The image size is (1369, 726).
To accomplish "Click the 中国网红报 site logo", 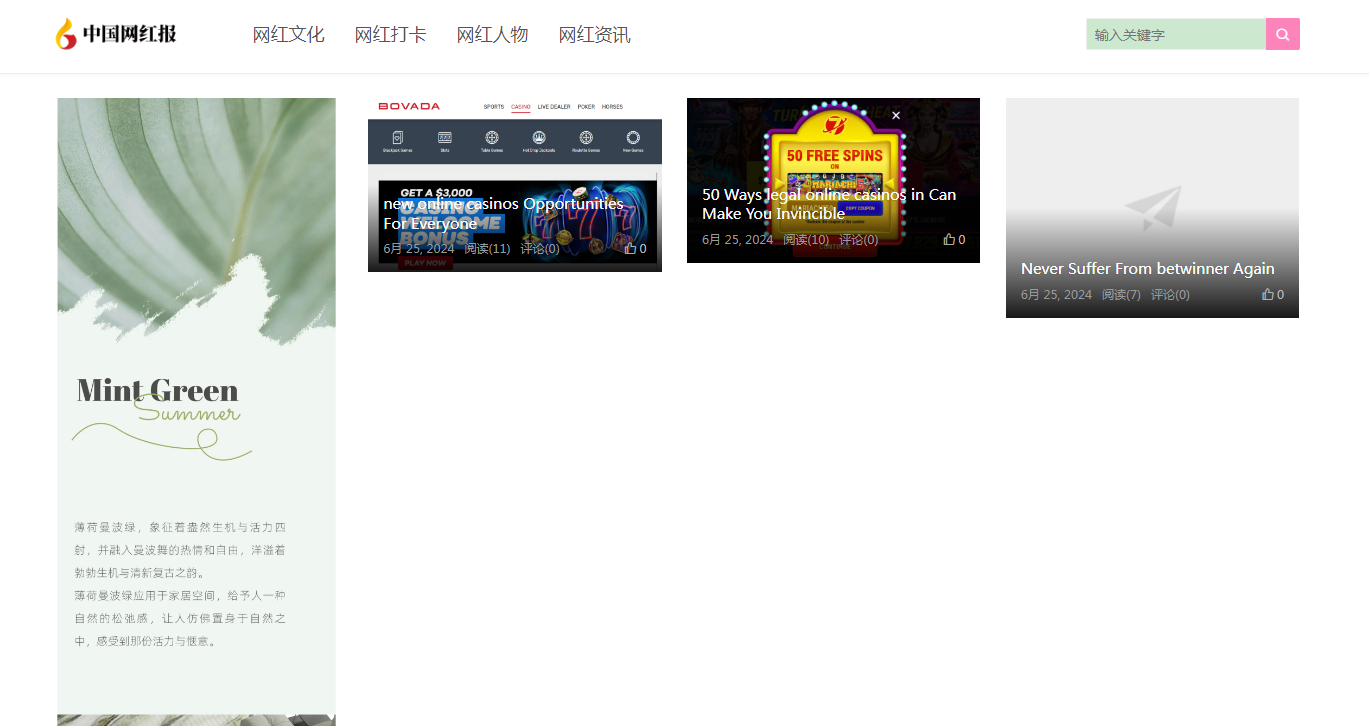I will click(116, 34).
